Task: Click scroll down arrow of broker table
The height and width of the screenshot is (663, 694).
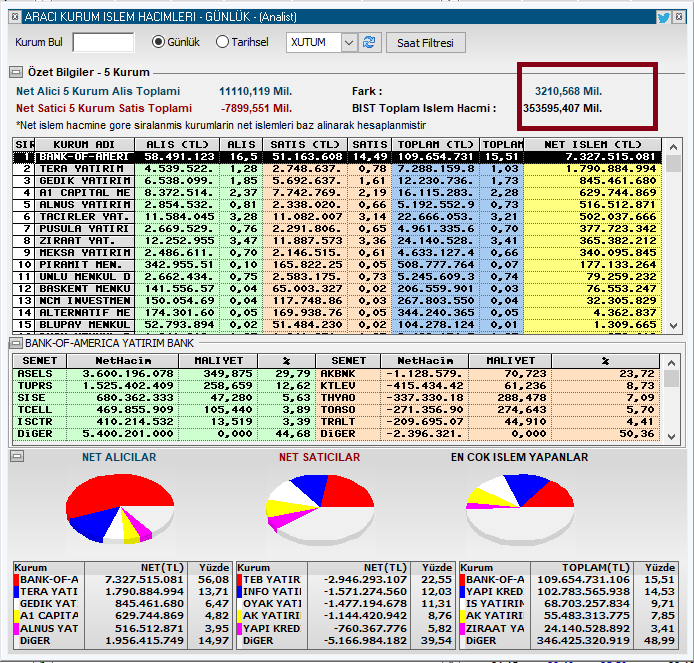Action: [673, 325]
